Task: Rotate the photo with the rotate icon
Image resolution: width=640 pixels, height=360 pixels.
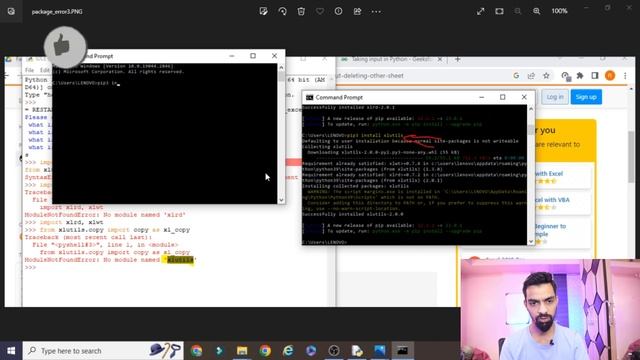Action: (x=282, y=11)
